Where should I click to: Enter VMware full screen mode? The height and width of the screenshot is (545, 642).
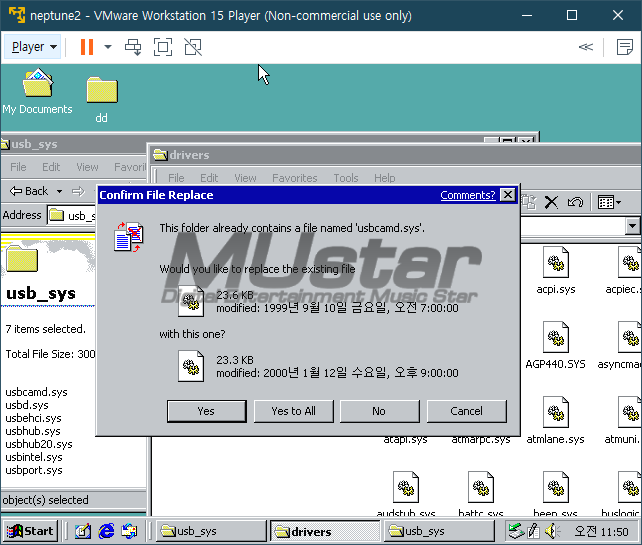pos(163,47)
